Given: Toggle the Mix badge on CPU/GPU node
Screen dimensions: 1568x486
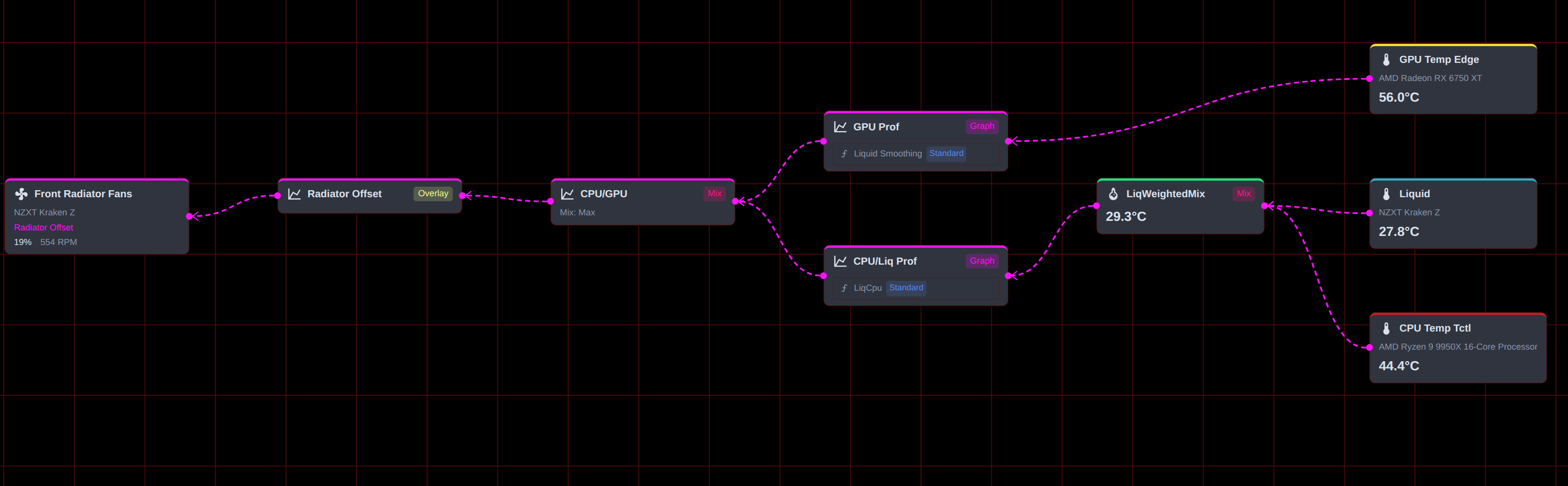Looking at the screenshot, I should 715,194.
